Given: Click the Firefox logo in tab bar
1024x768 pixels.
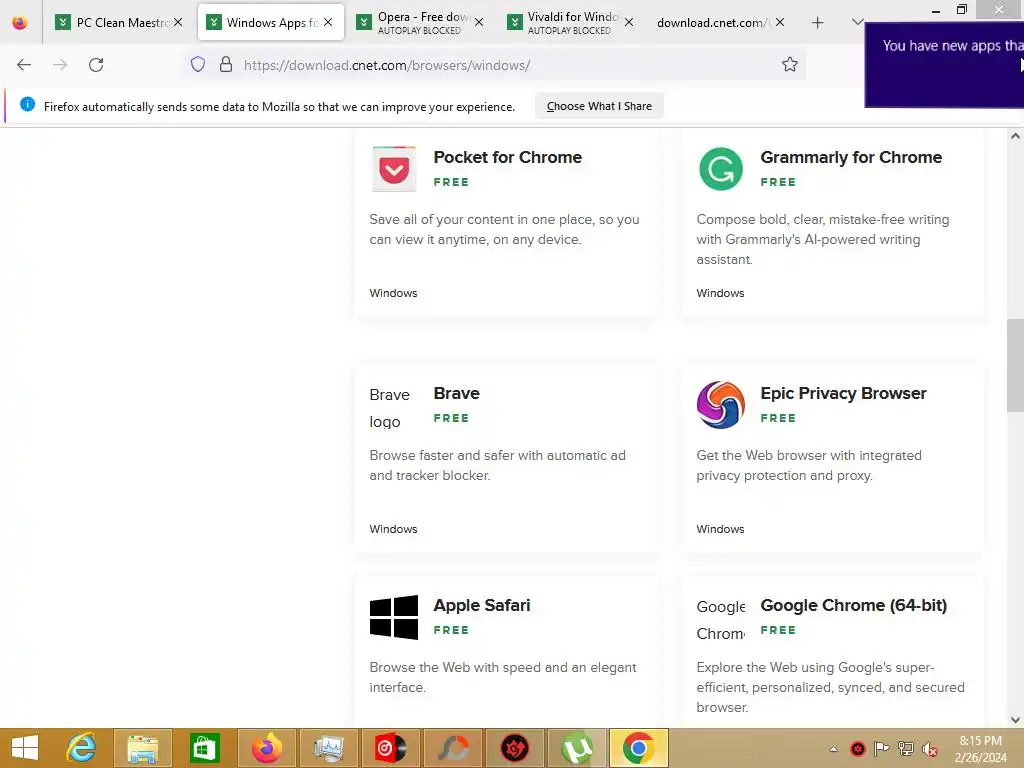Looking at the screenshot, I should coord(20,23).
